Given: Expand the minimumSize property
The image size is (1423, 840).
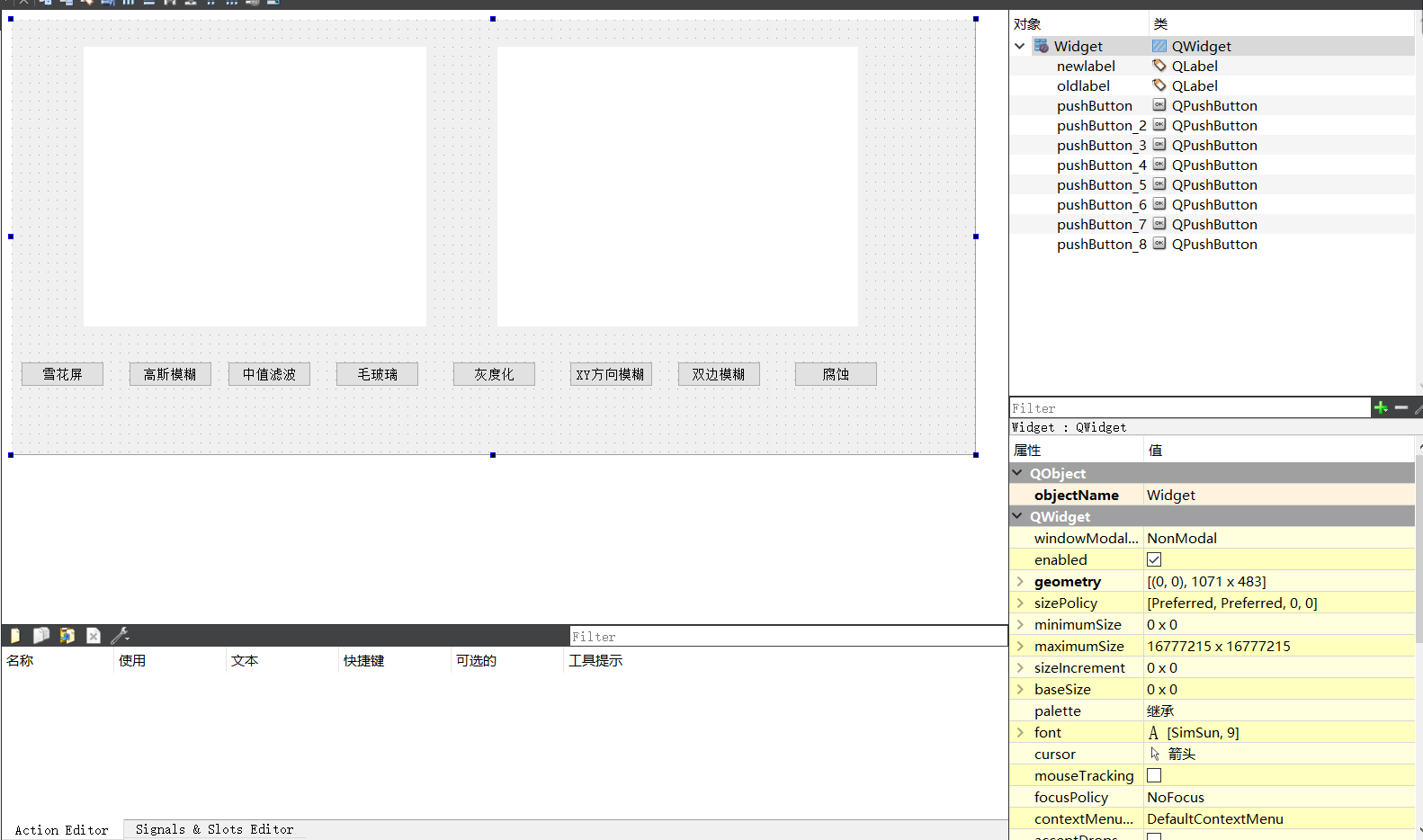Looking at the screenshot, I should (1020, 624).
